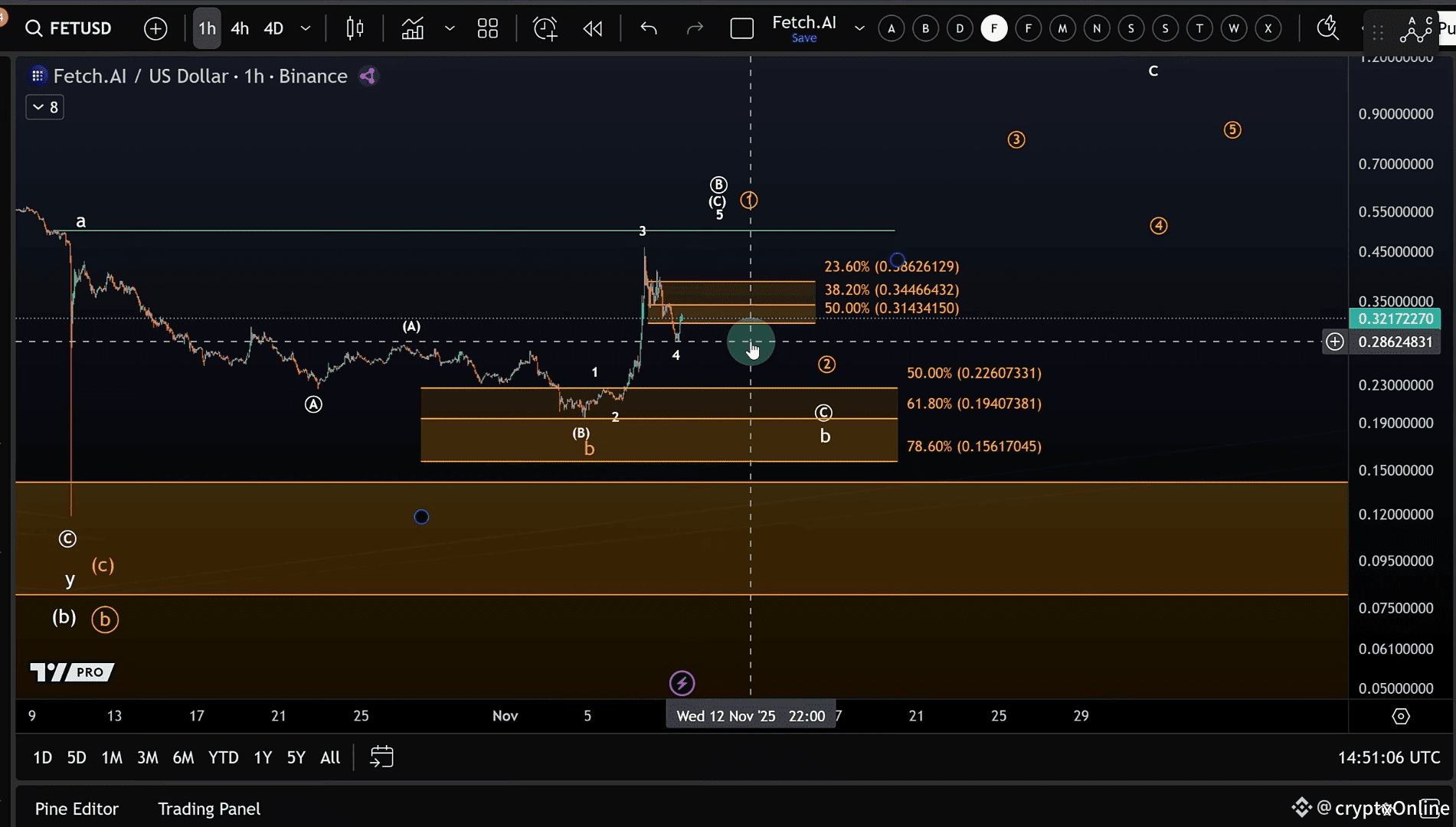Expand the timeframe interval dropdown
1456x827 pixels.
pyautogui.click(x=306, y=29)
